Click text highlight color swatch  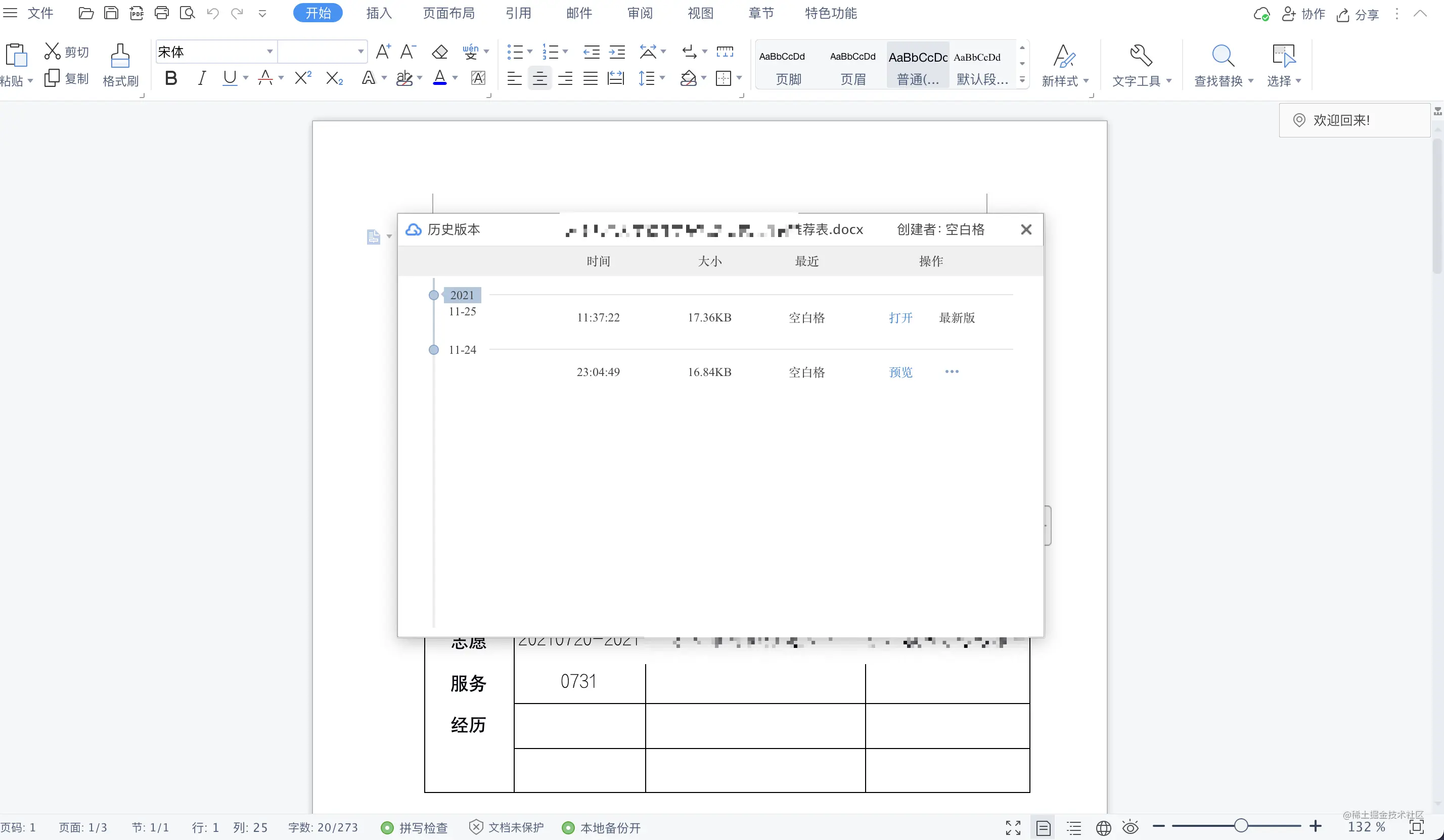[404, 78]
